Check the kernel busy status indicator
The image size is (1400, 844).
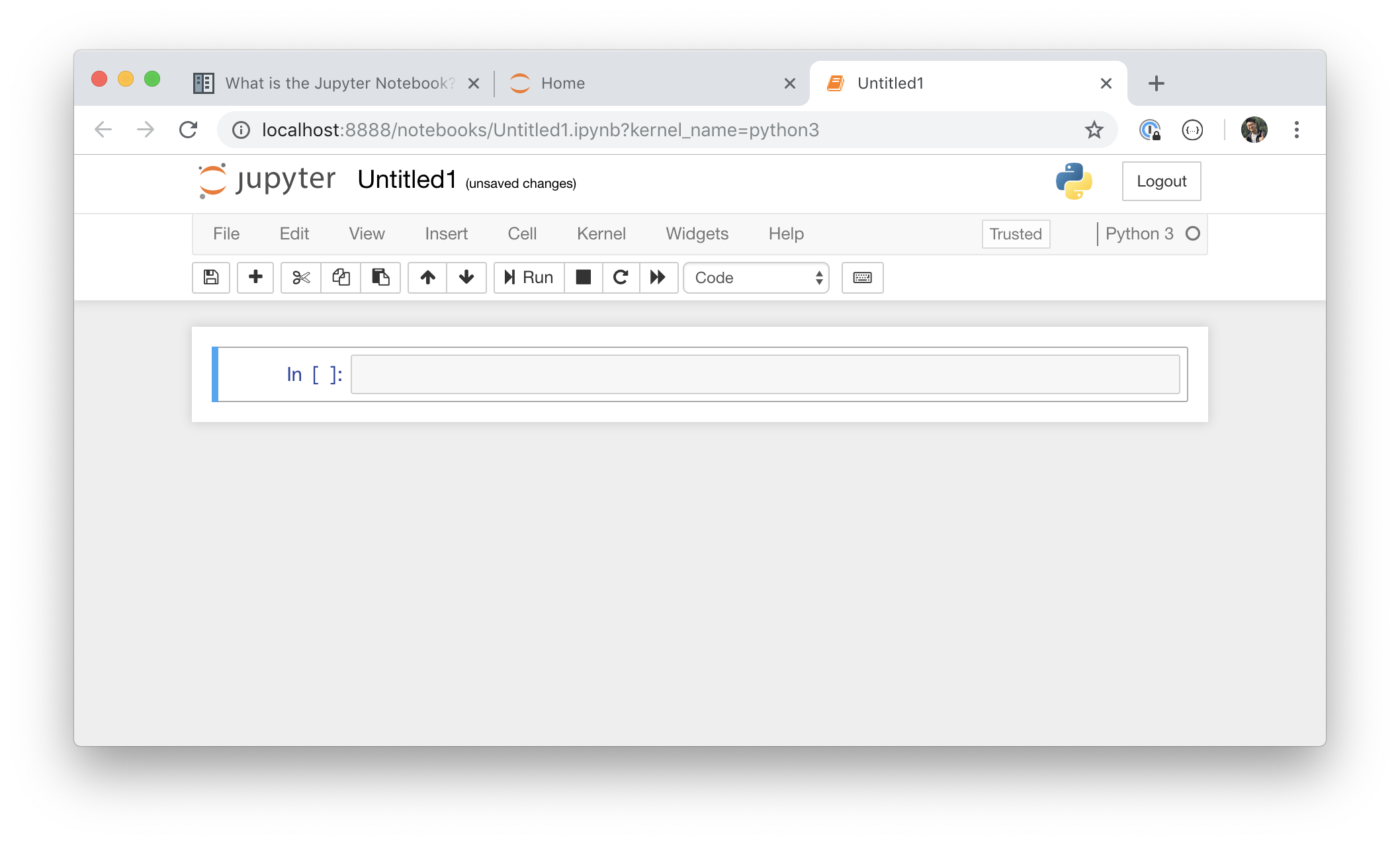[x=1192, y=233]
